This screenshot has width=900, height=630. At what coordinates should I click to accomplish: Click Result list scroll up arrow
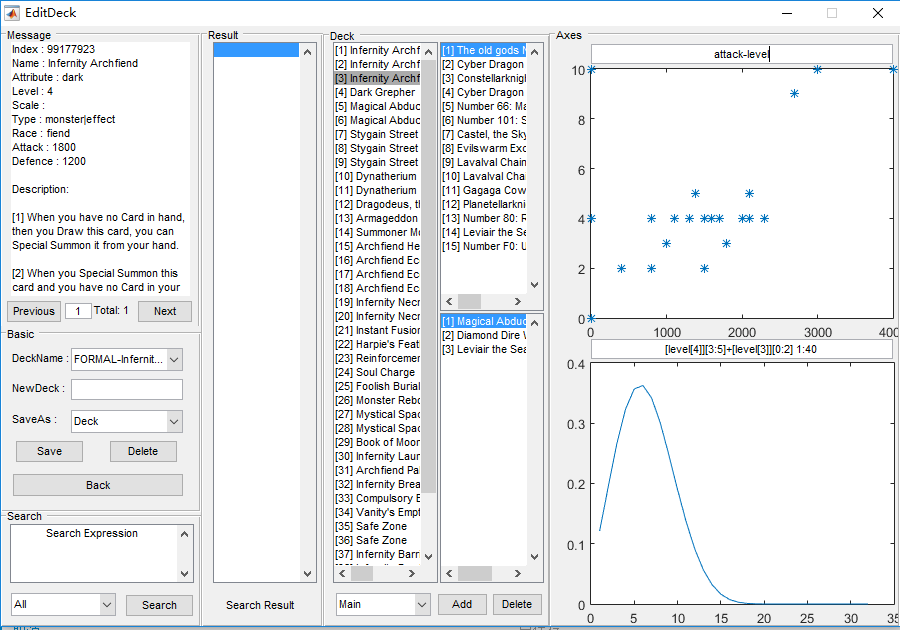pyautogui.click(x=308, y=52)
